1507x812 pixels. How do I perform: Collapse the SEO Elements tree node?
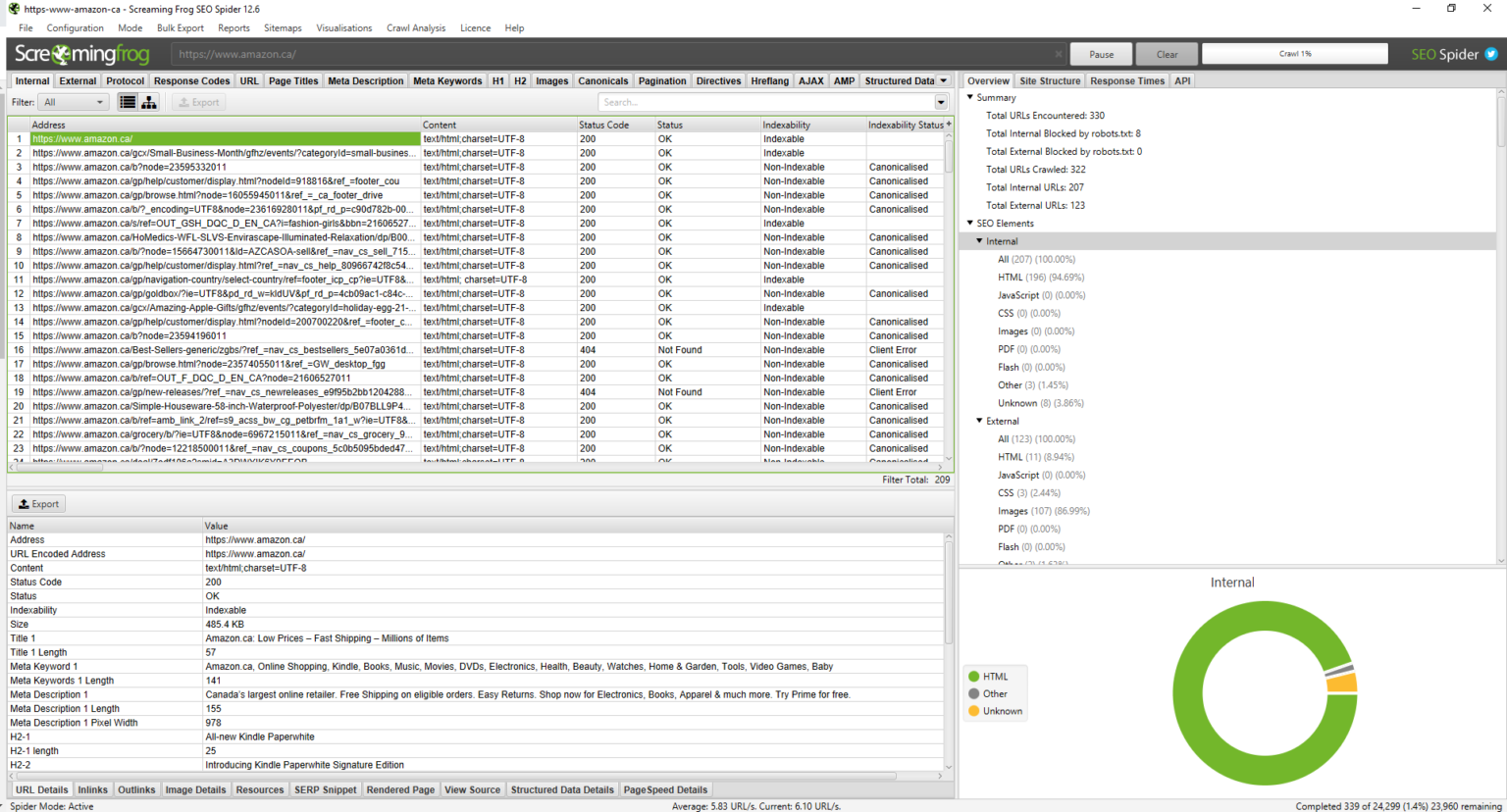[x=970, y=224]
